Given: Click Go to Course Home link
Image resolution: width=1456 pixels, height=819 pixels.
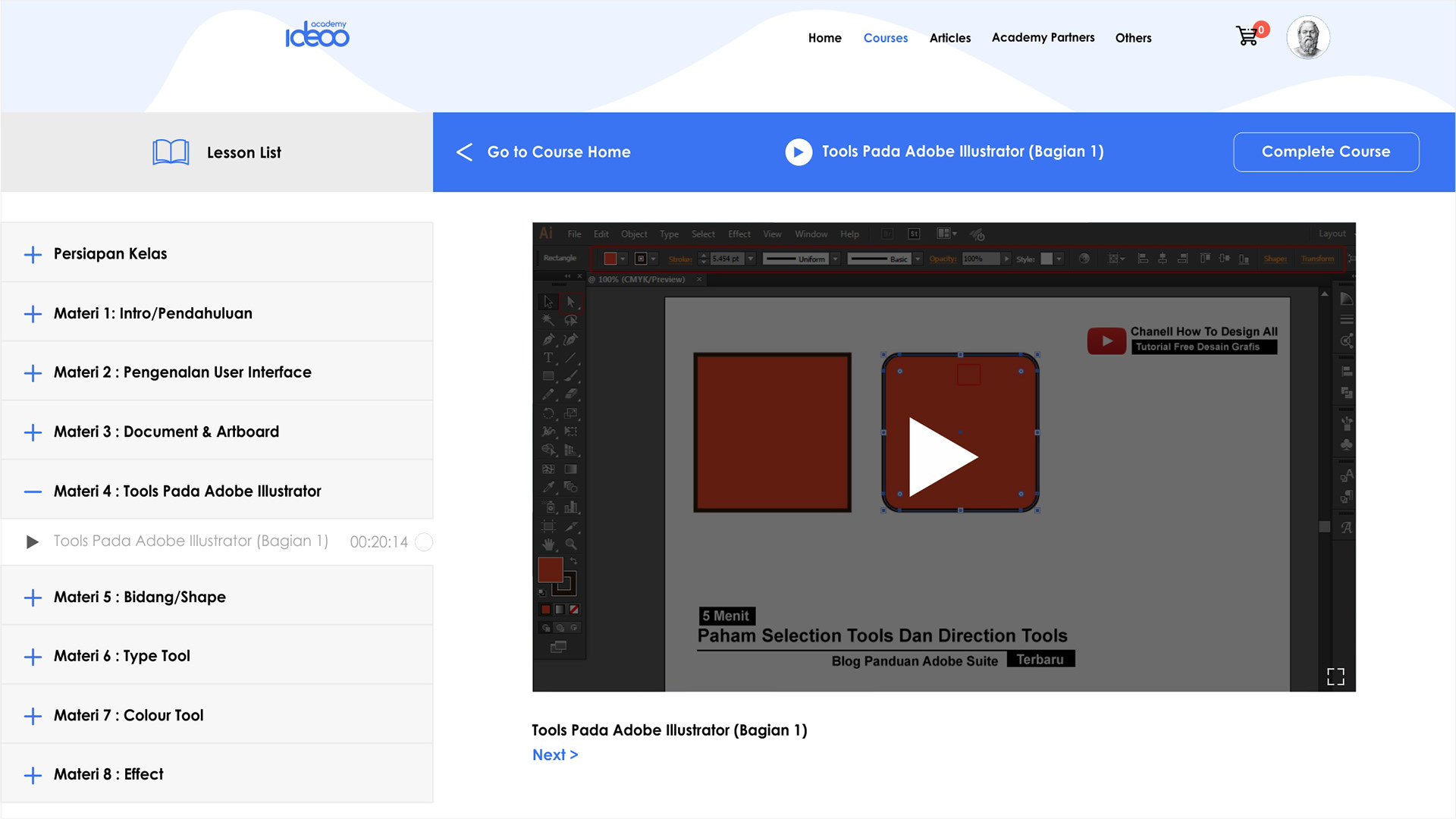Looking at the screenshot, I should coord(558,152).
